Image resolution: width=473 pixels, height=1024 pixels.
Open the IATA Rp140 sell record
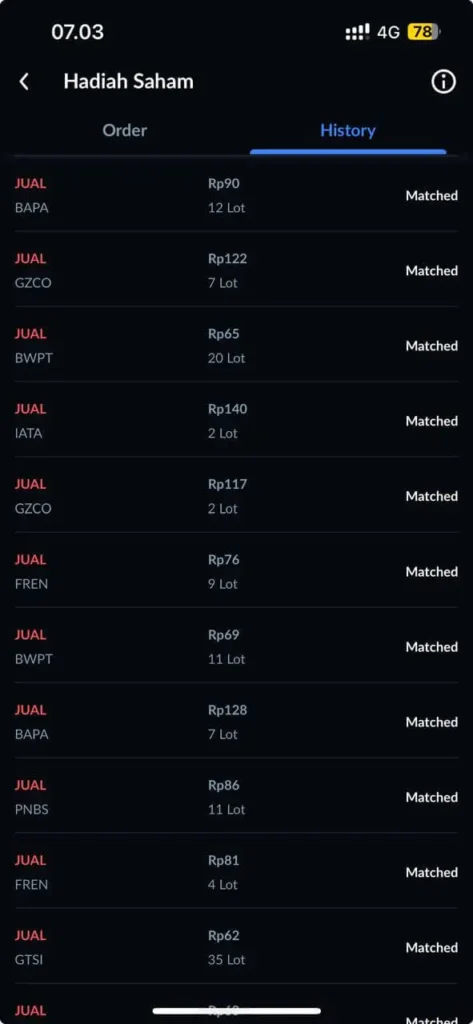pos(236,421)
